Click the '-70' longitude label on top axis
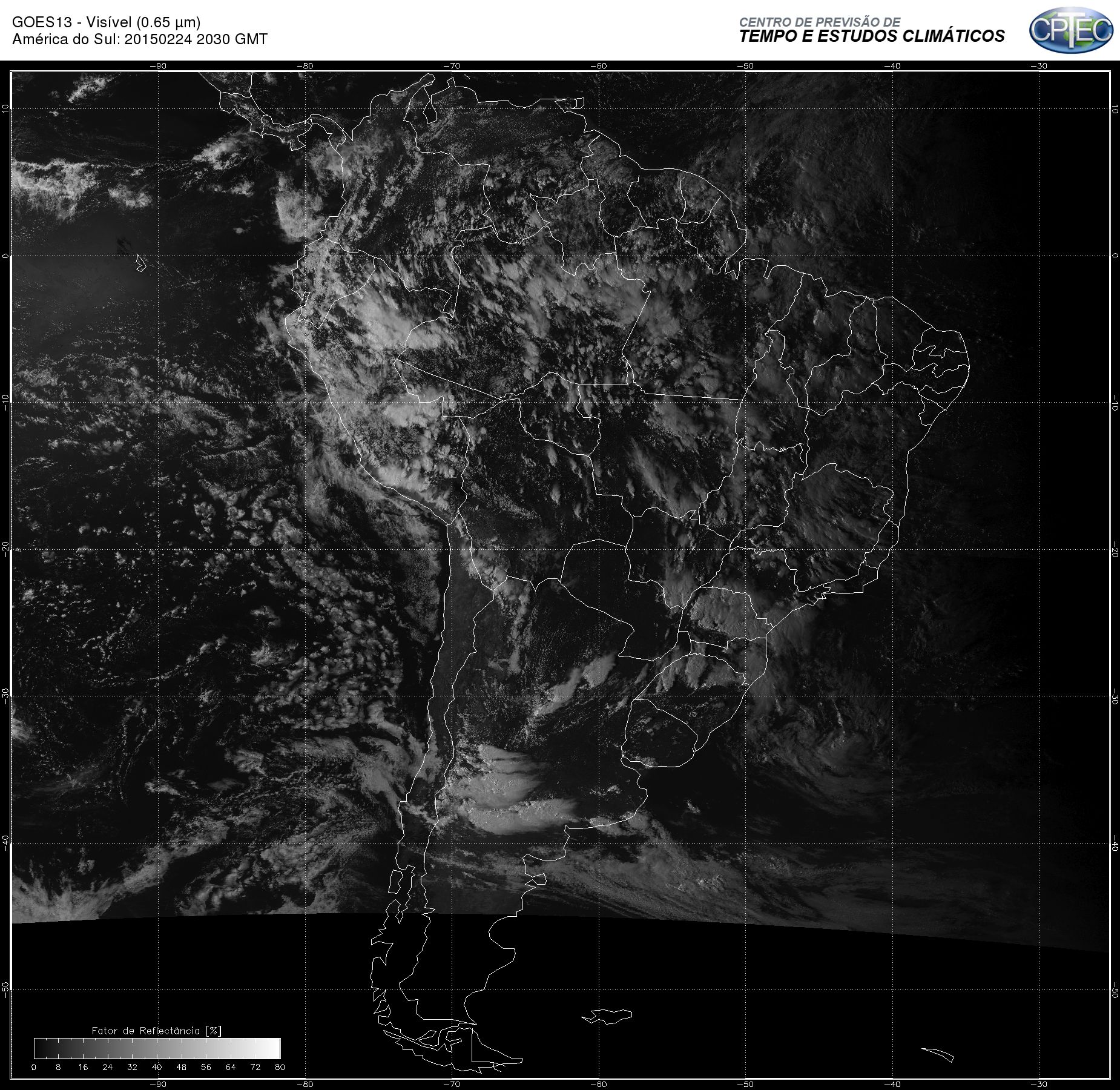 [452, 66]
